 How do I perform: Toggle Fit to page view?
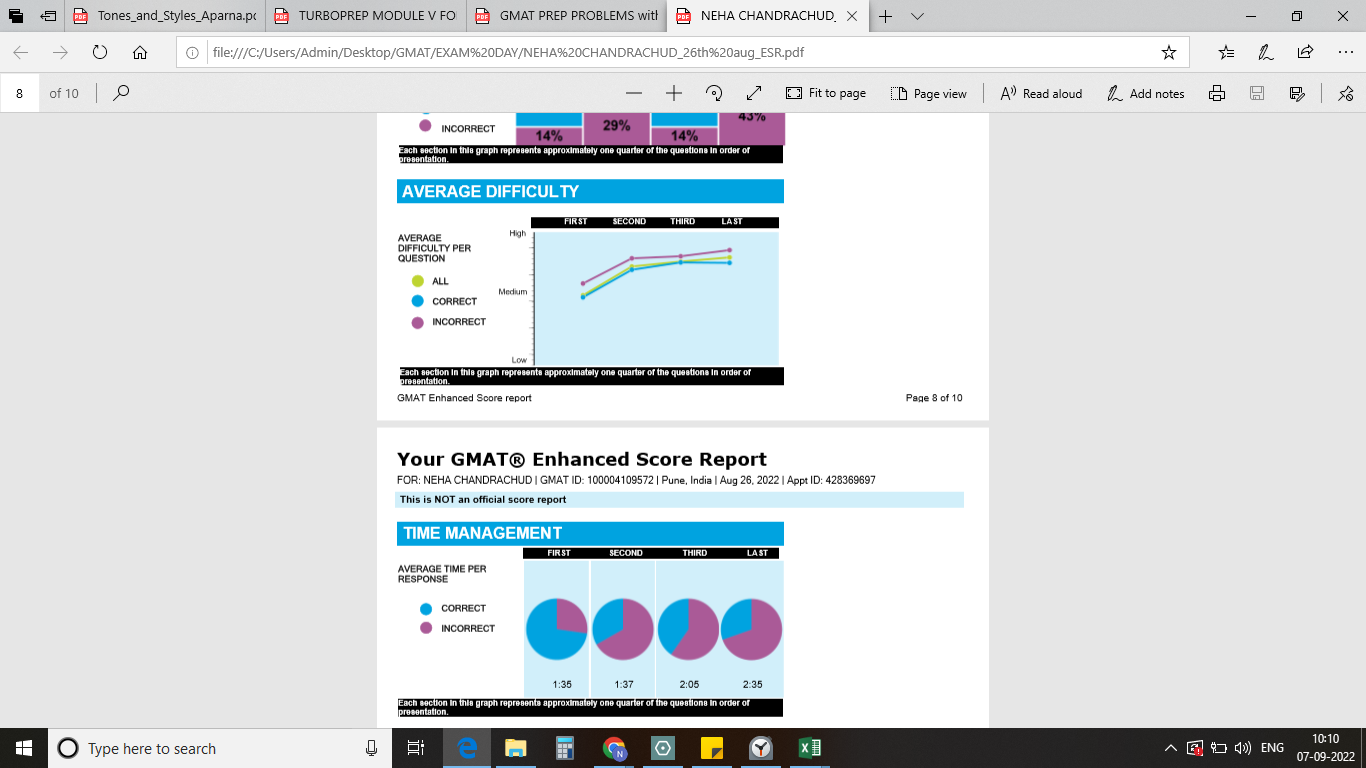point(826,93)
